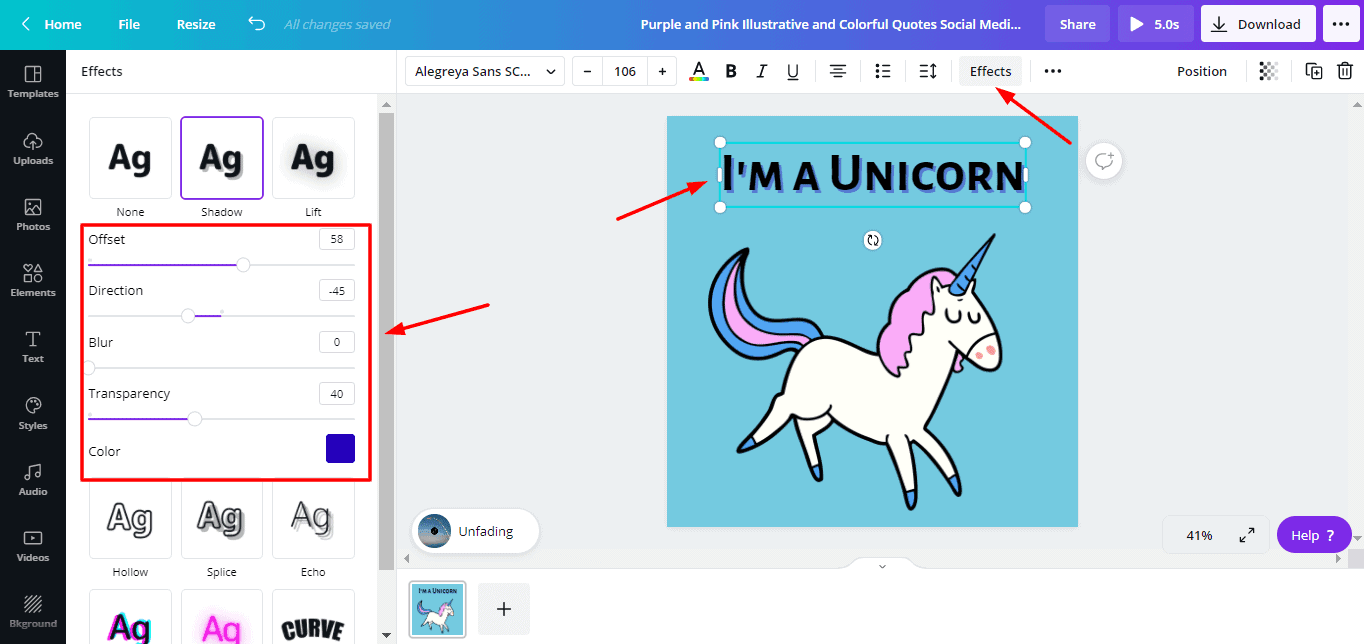Screen dimensions: 1364x644
Task: Click the bulleted list icon
Action: coord(882,71)
